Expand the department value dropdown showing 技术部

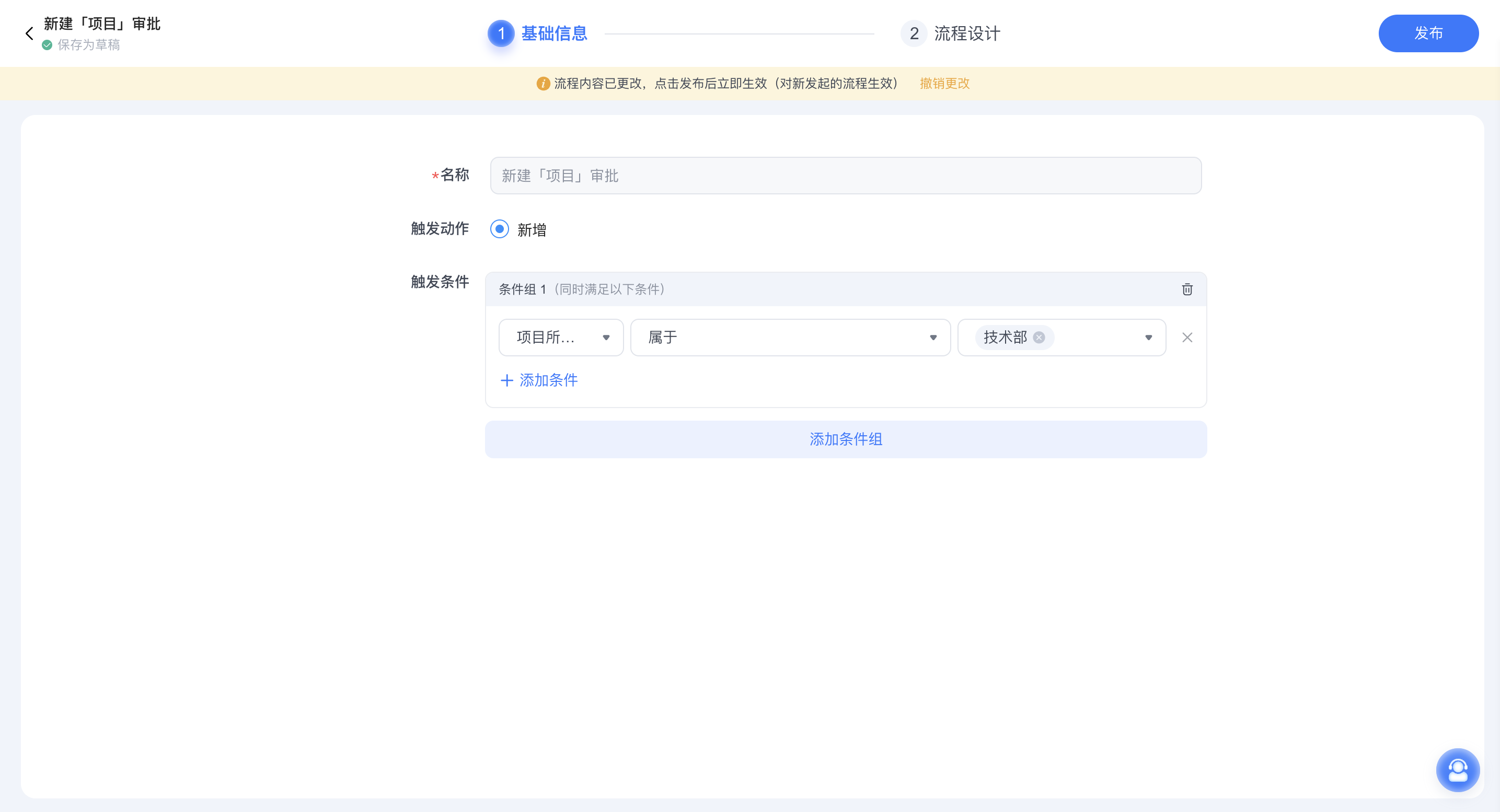pyautogui.click(x=1148, y=337)
